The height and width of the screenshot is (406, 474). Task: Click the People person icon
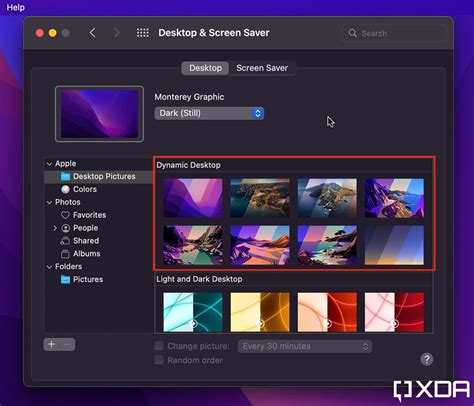tap(66, 228)
